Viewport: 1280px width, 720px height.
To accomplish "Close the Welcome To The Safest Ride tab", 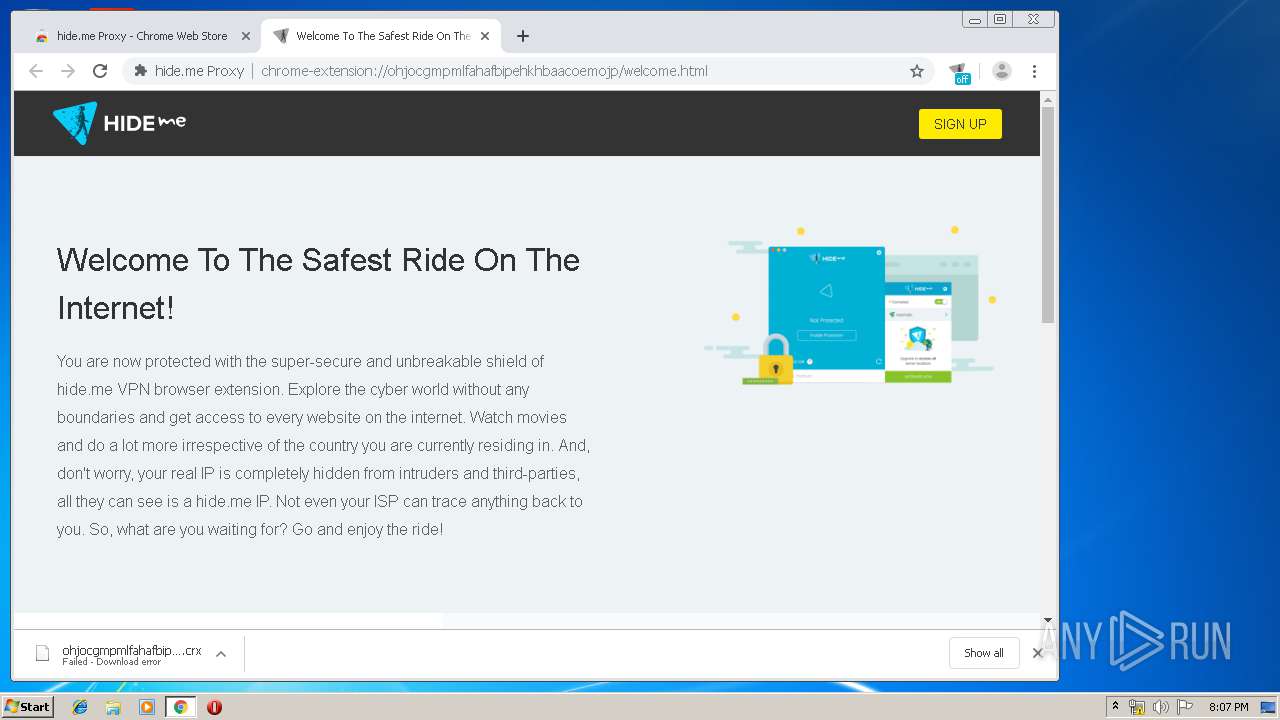I will click(x=485, y=36).
